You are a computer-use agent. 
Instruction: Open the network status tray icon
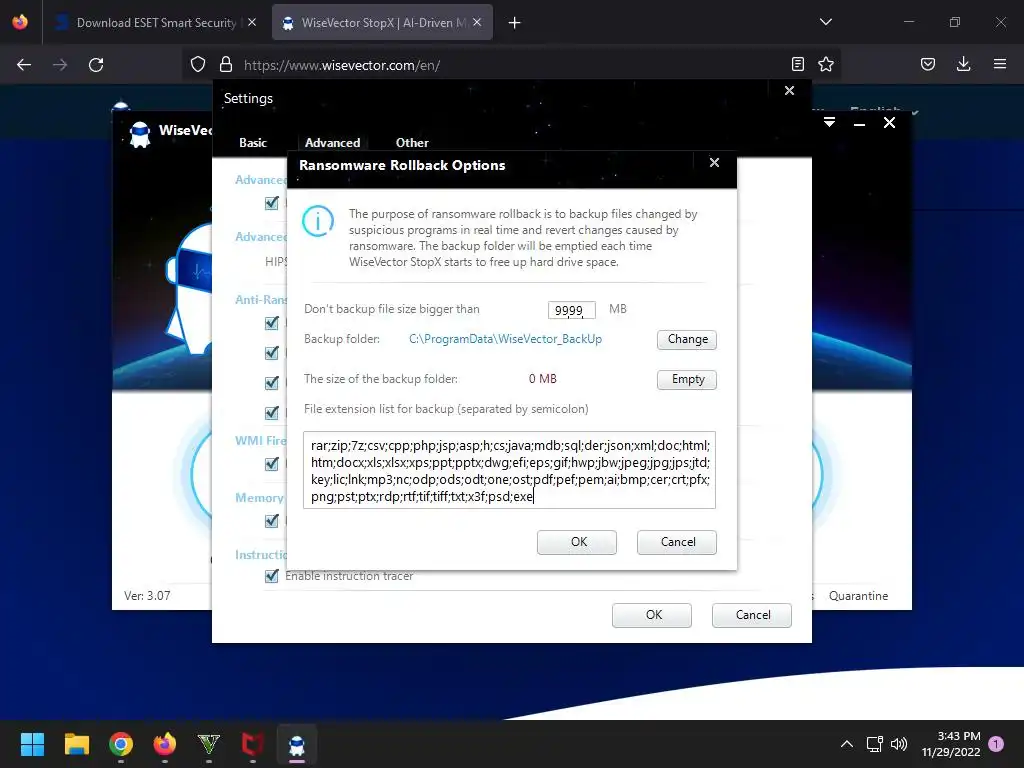(874, 744)
